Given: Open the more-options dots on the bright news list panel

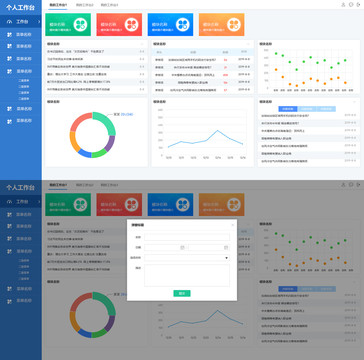Looking at the screenshot, I should click(142, 44).
